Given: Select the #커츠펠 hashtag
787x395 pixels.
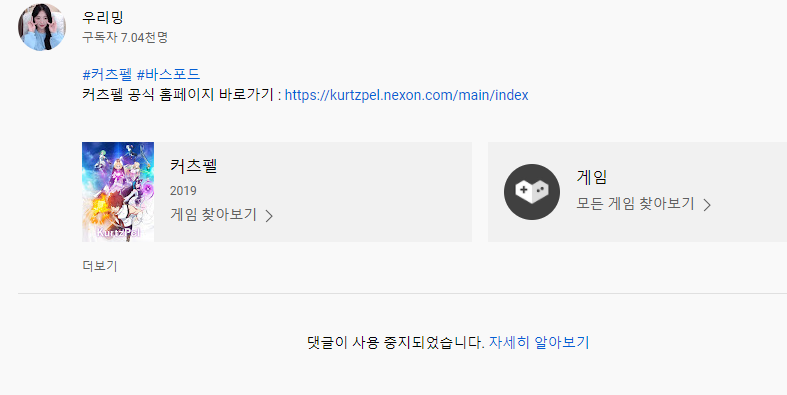Looking at the screenshot, I should pos(107,75).
